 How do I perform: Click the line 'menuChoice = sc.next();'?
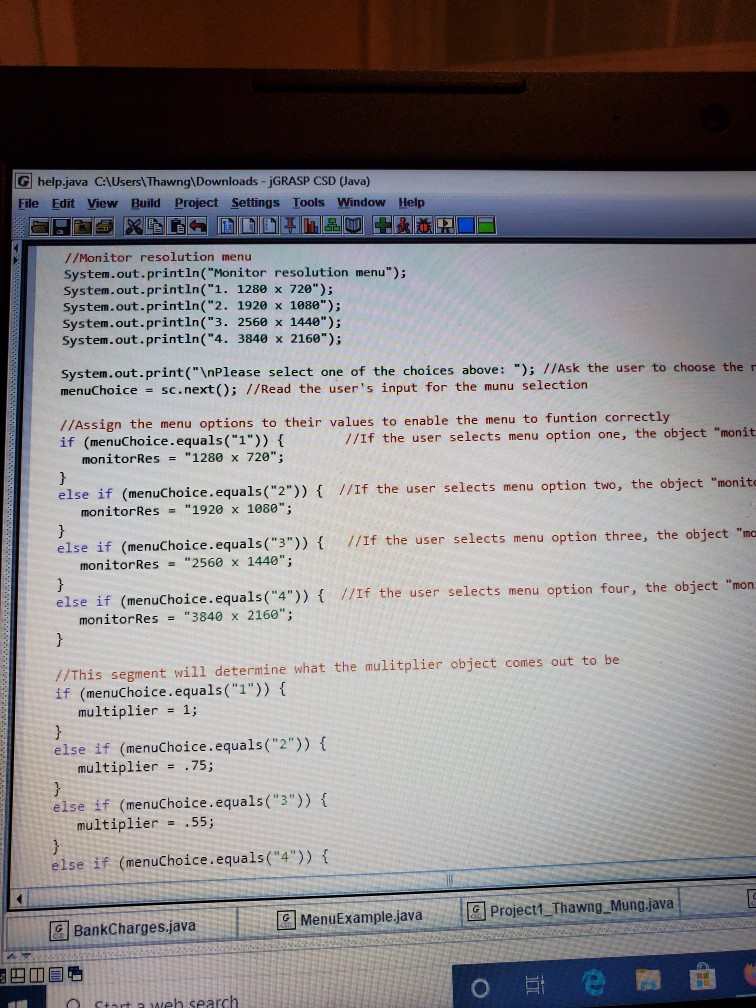pos(148,390)
